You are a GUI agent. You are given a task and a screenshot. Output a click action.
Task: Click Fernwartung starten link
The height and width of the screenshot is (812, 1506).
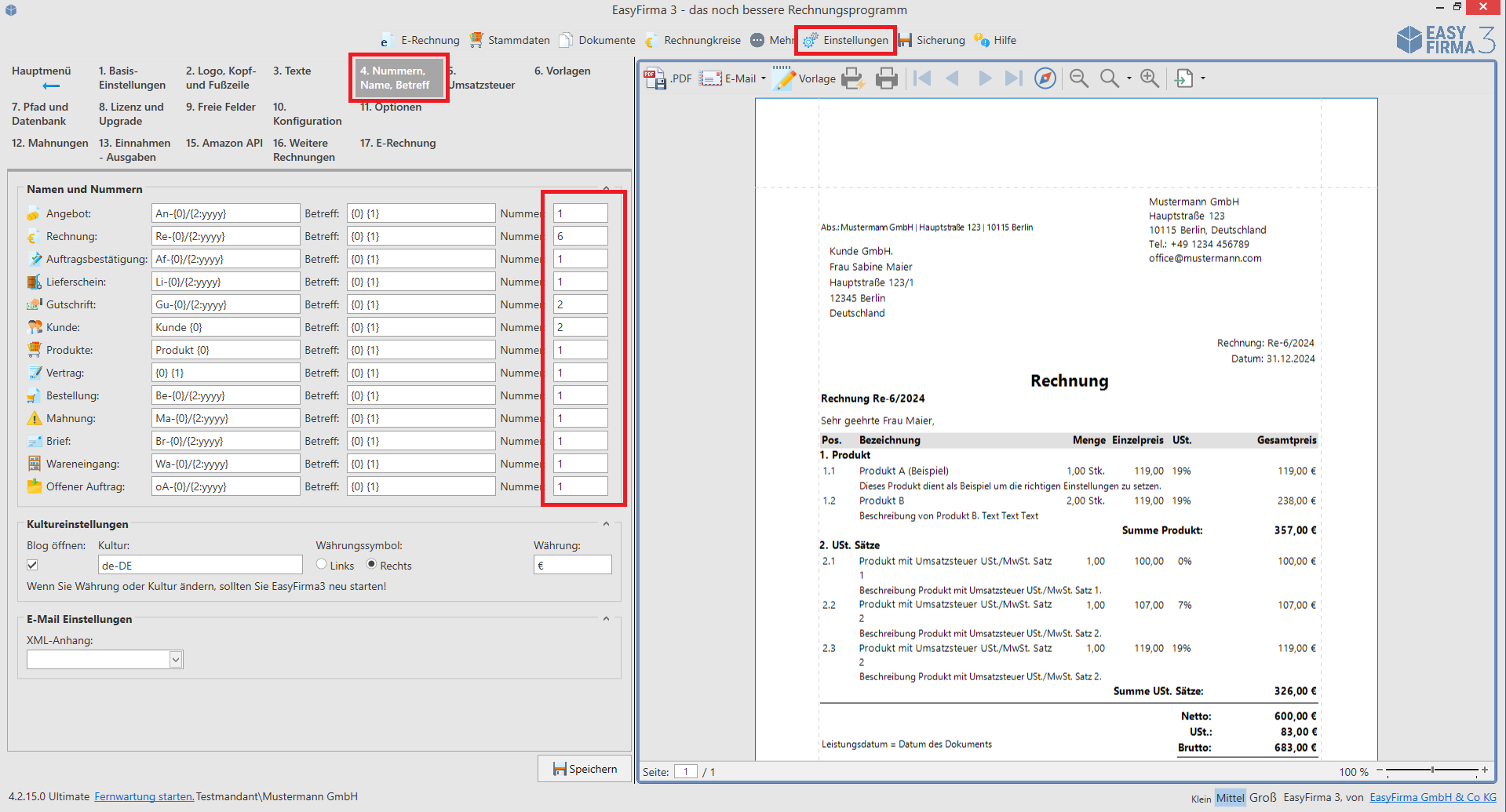point(144,796)
